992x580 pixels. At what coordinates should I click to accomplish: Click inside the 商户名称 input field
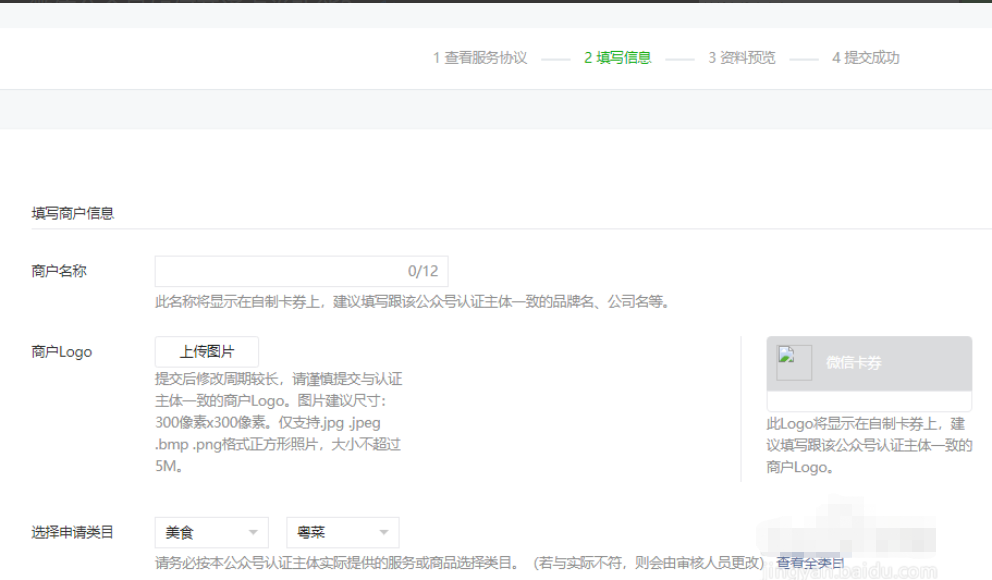pyautogui.click(x=280, y=270)
